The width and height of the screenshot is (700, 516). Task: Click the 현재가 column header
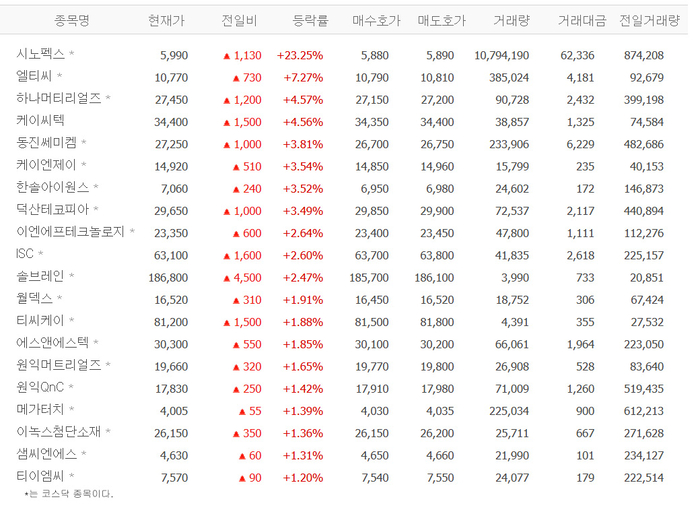click(166, 21)
